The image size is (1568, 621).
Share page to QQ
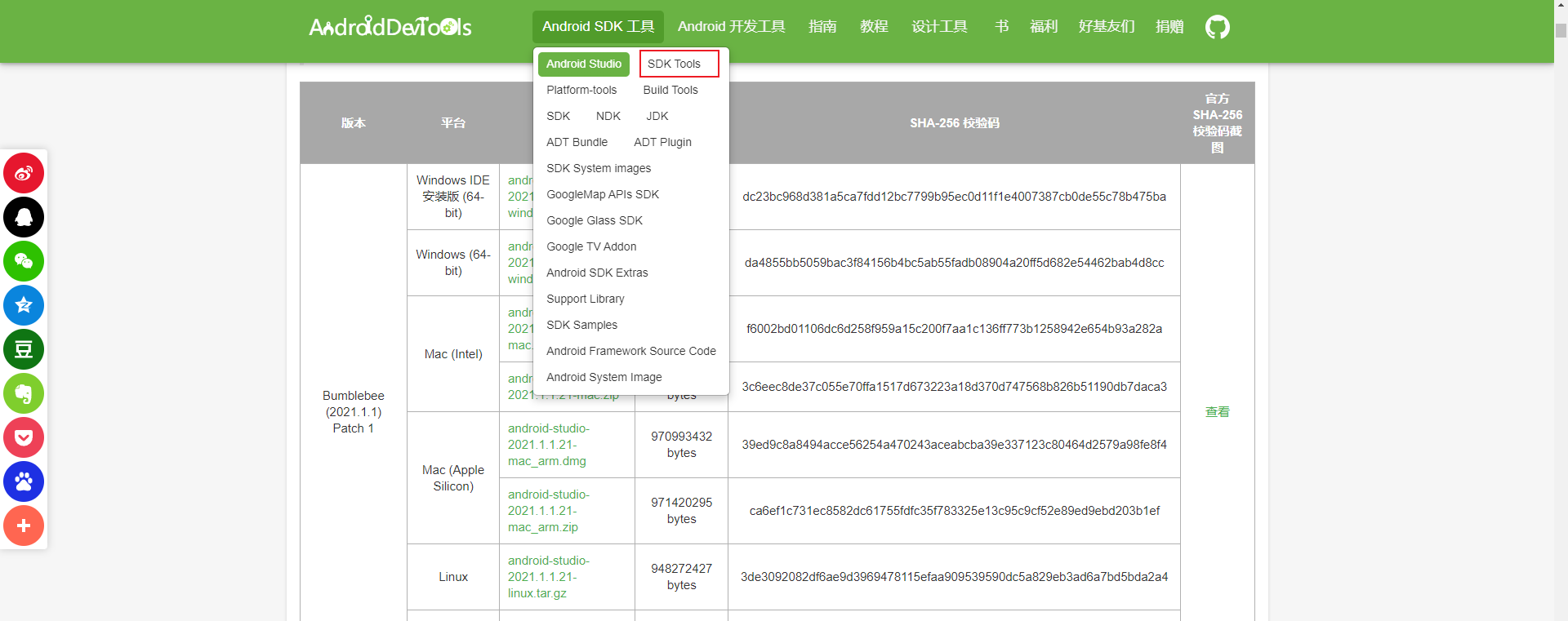pos(24,217)
